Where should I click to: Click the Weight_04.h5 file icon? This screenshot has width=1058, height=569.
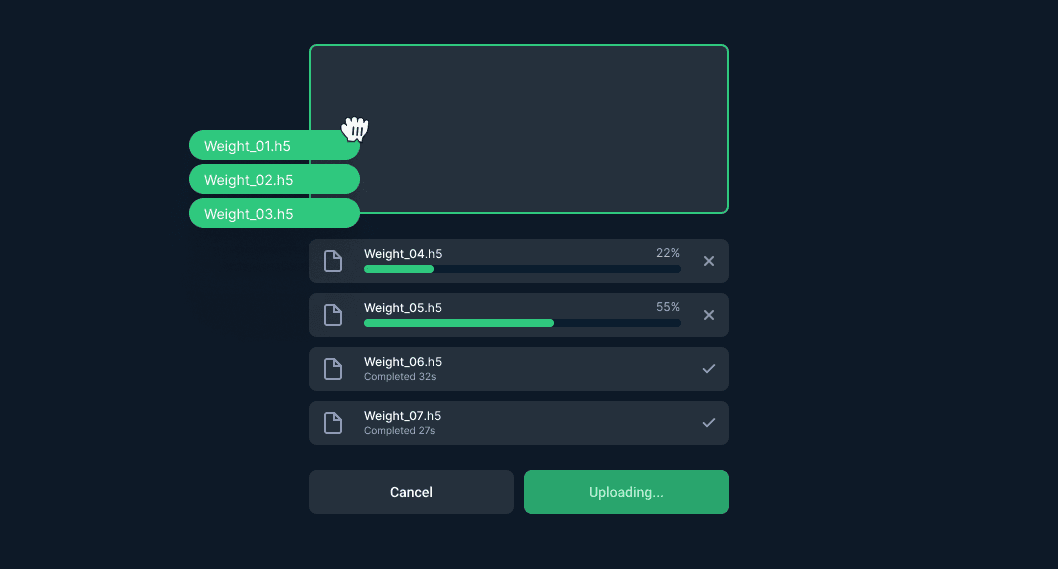(x=333, y=261)
